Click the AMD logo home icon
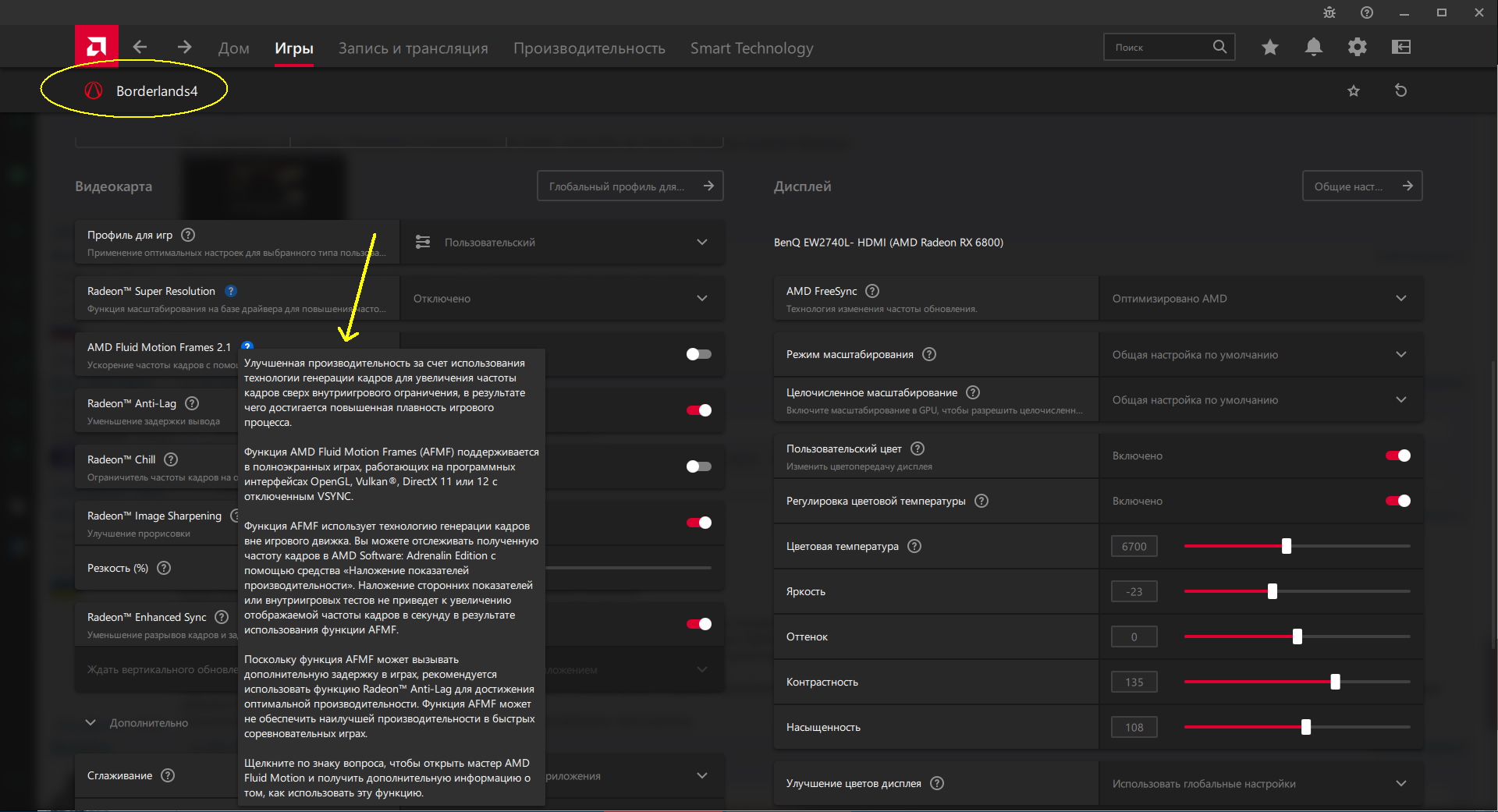Image resolution: width=1498 pixels, height=812 pixels. tap(97, 47)
